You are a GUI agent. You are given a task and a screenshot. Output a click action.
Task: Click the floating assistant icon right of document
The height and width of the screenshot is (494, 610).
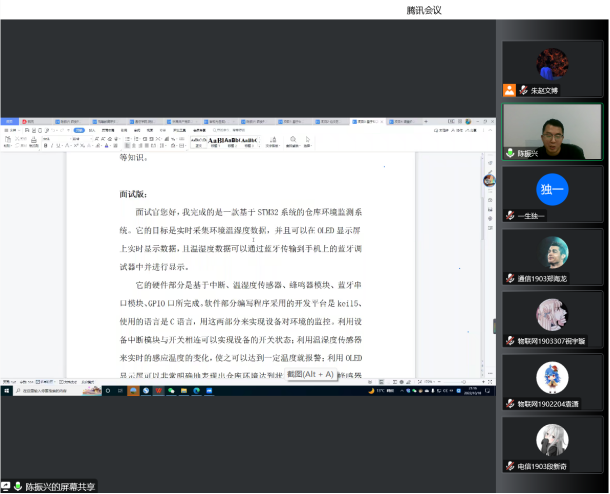489,180
